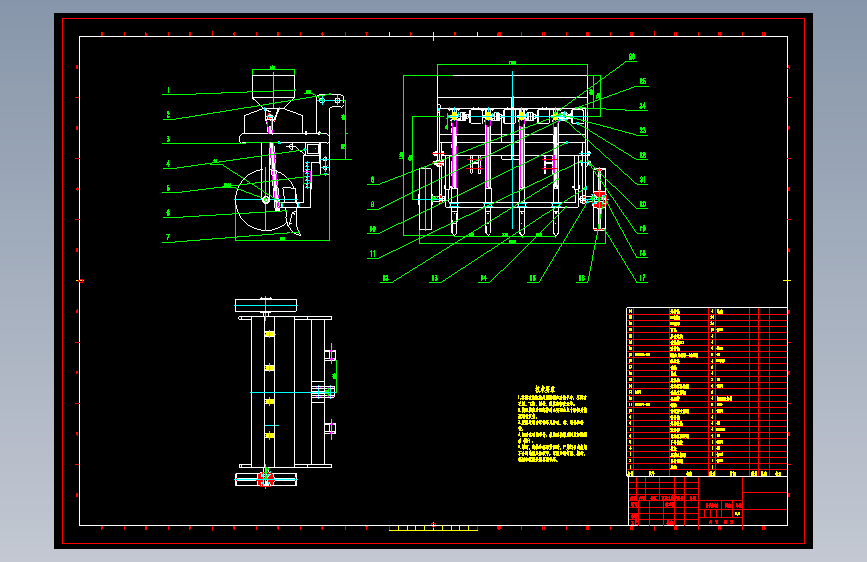Click callout number 11 left of front view
This screenshot has width=867, height=562.
pos(373,254)
